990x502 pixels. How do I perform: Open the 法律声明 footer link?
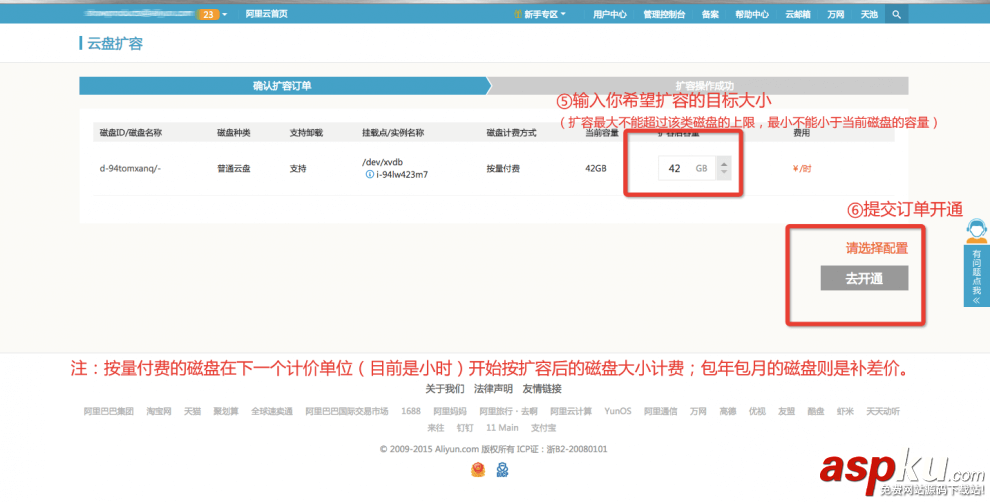click(x=493, y=389)
